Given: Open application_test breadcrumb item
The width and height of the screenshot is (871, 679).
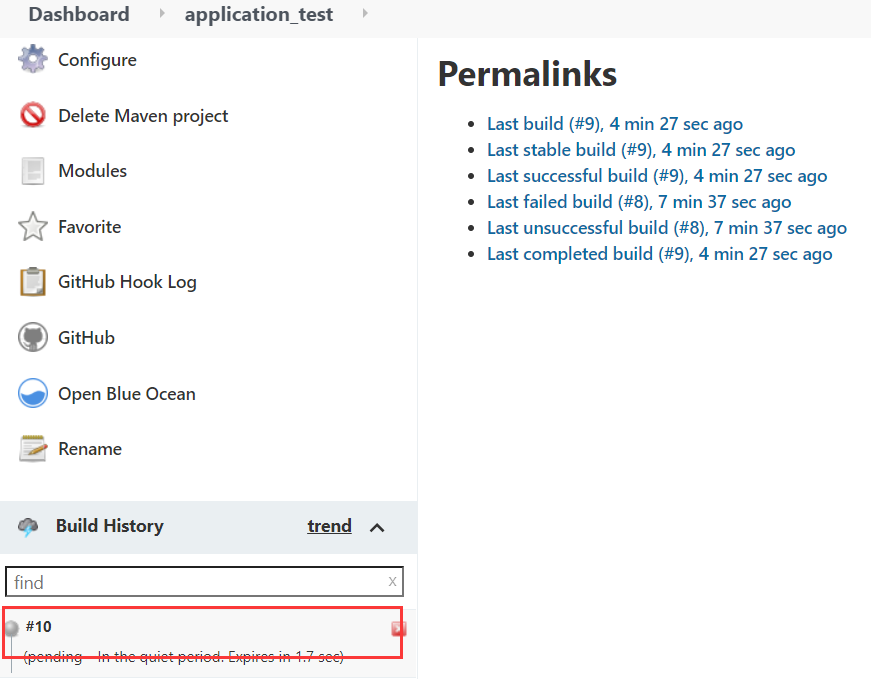Looking at the screenshot, I should (x=259, y=14).
